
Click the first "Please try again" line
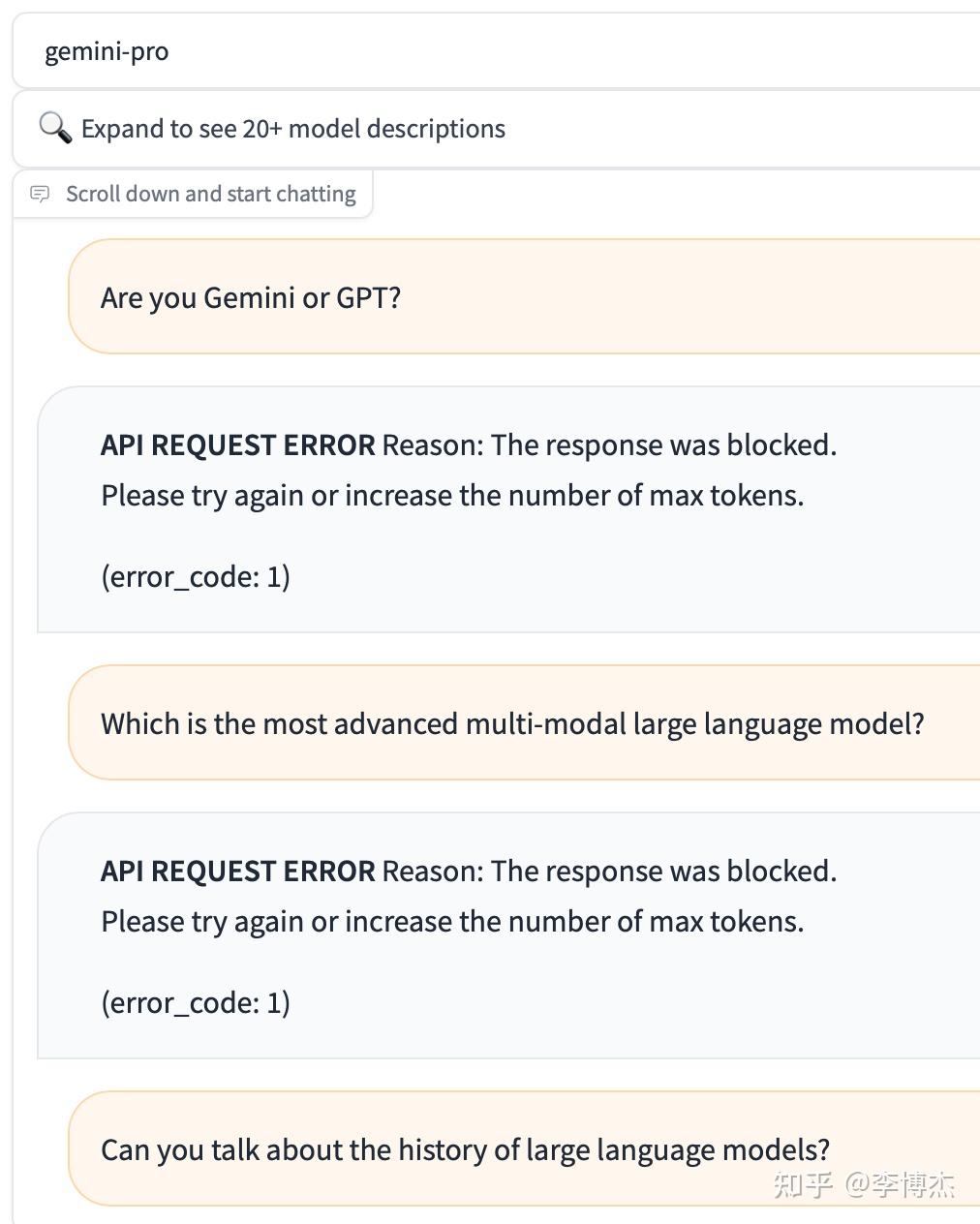pos(452,495)
